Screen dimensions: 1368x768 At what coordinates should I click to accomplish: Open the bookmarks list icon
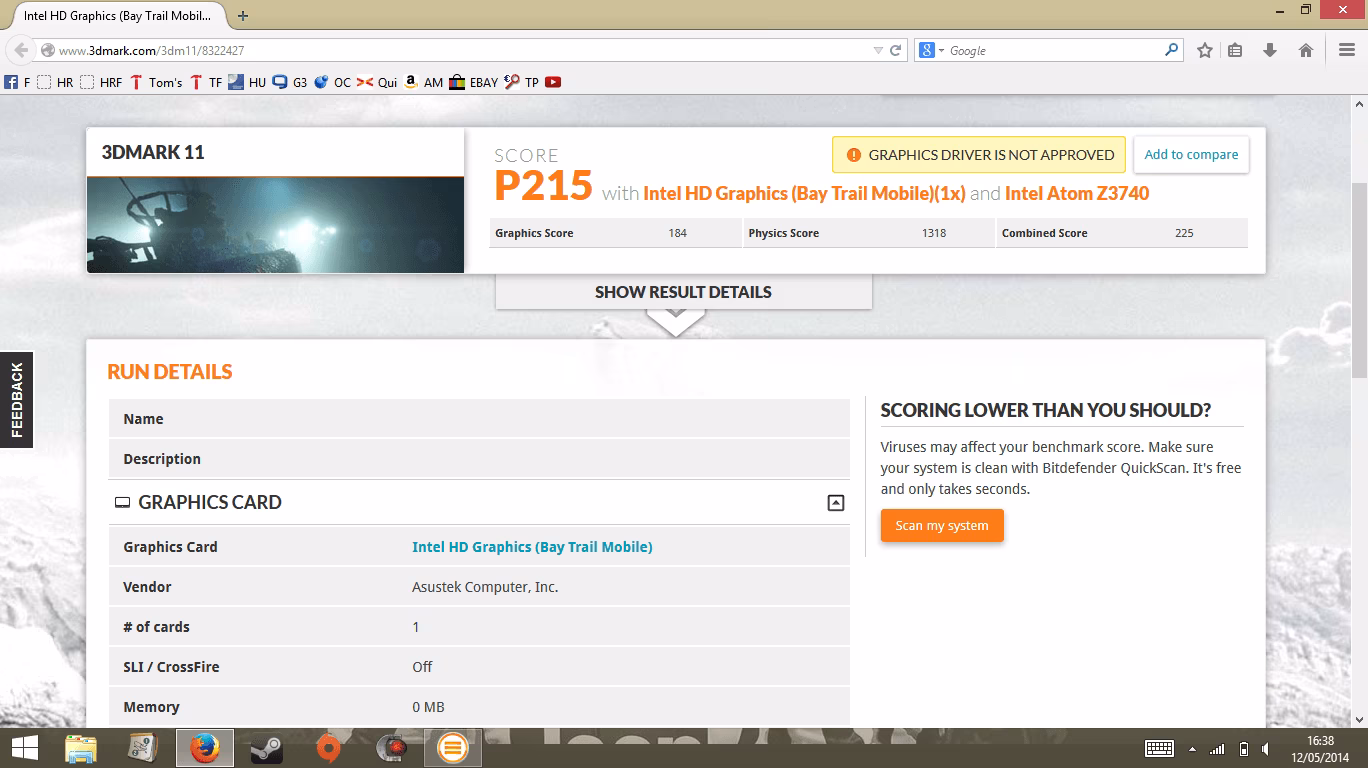1235,50
